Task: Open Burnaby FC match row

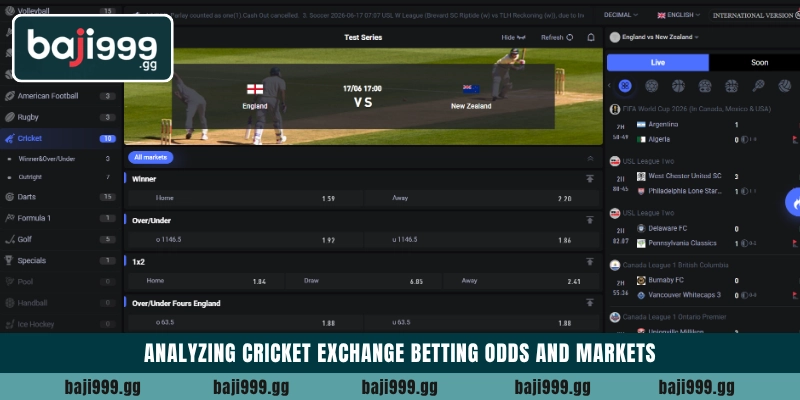Action: pos(704,288)
